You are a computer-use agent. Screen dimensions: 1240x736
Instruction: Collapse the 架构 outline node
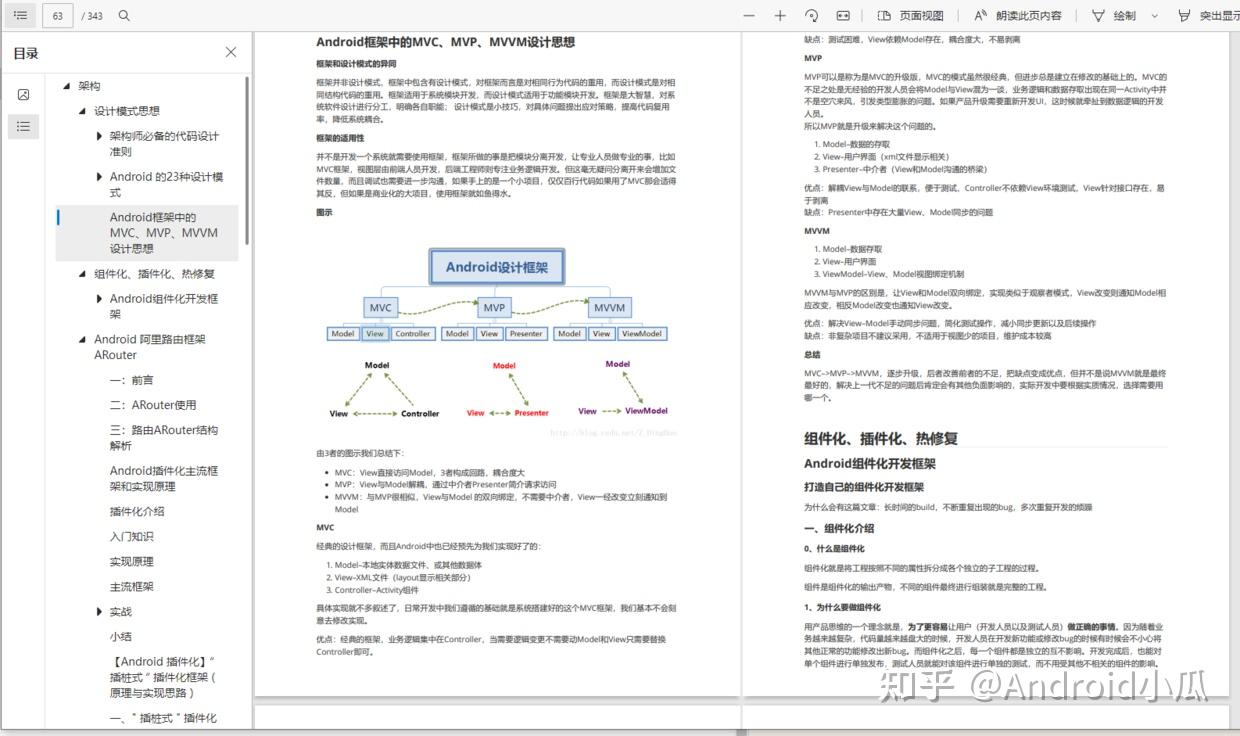67,86
